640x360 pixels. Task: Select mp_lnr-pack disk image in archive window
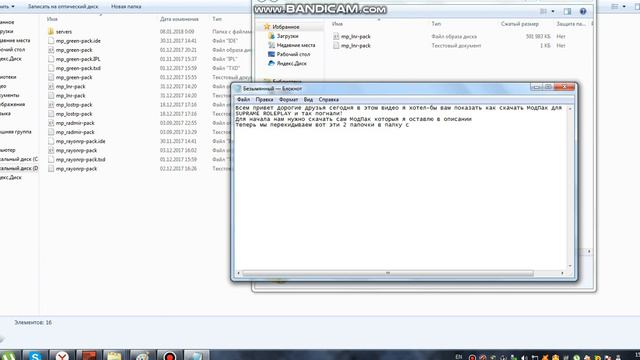coord(356,36)
